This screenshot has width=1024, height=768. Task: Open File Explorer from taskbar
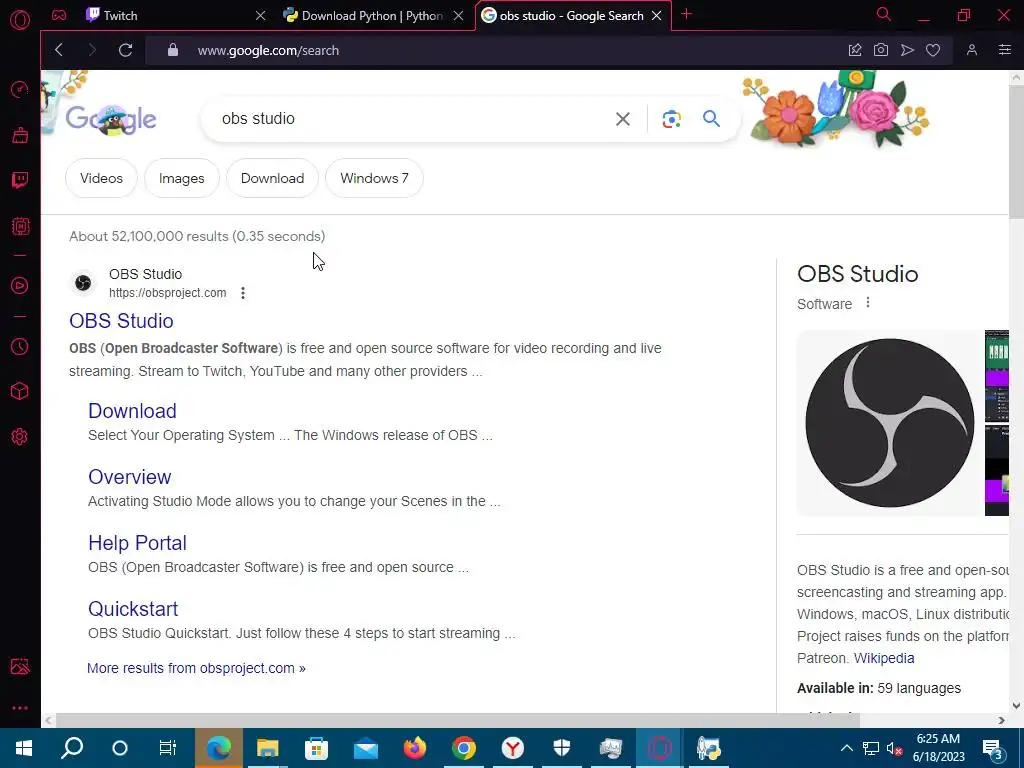click(x=268, y=748)
